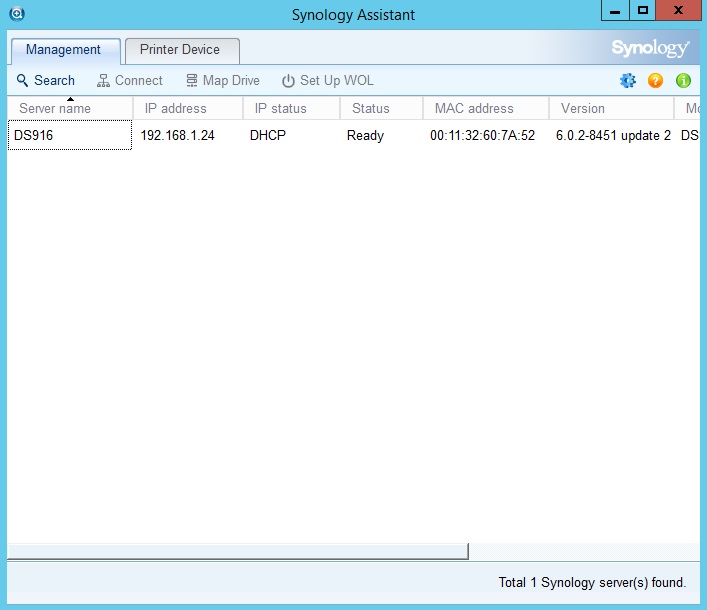Sort by IP address column header
The width and height of the screenshot is (707, 610).
[x=188, y=108]
